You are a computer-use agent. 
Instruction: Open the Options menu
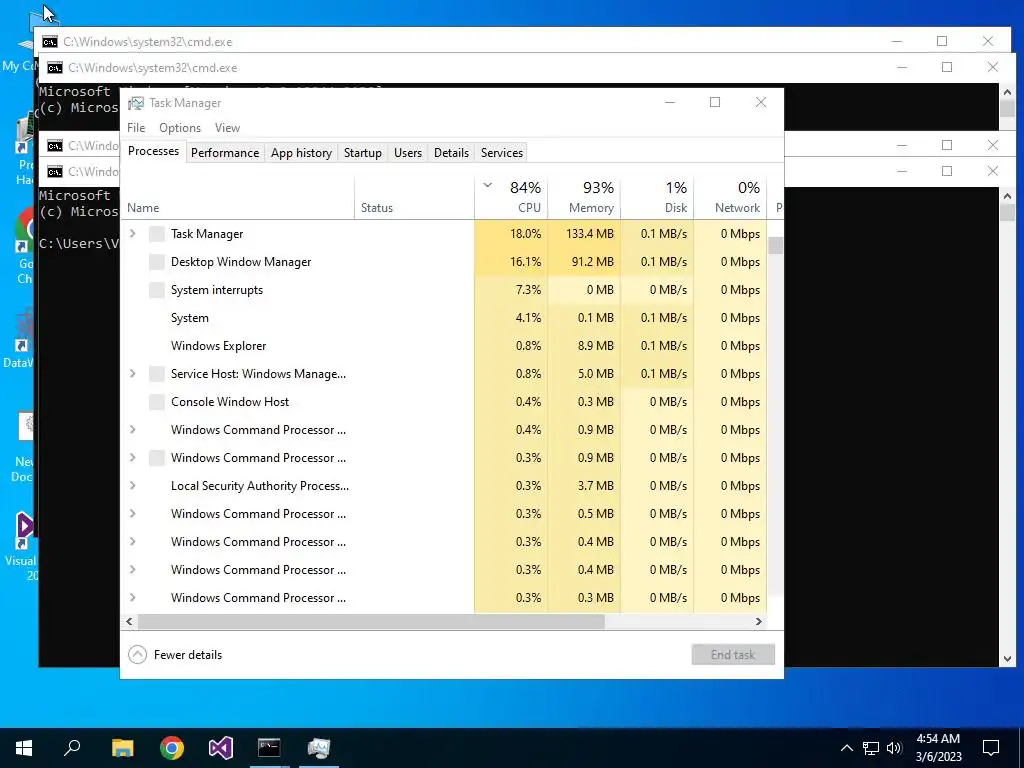coord(180,128)
